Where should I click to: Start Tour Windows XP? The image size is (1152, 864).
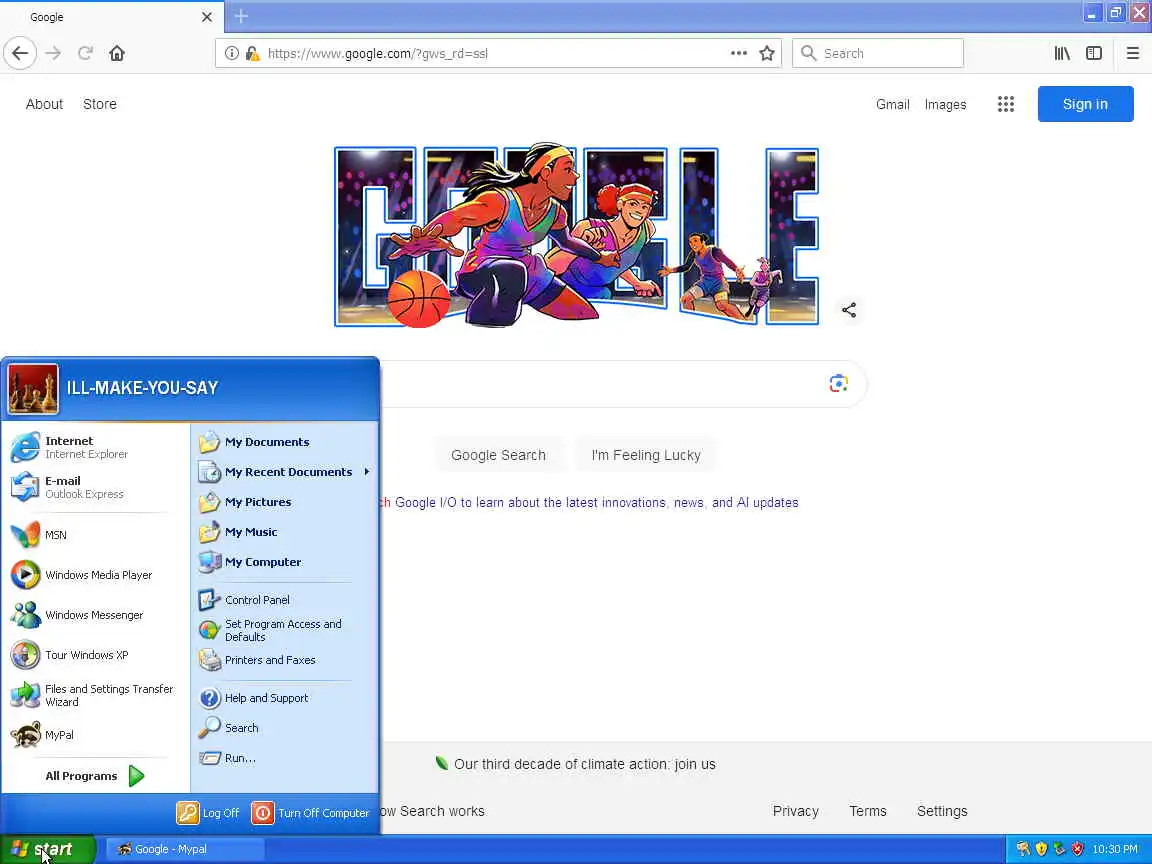[x=96, y=655]
